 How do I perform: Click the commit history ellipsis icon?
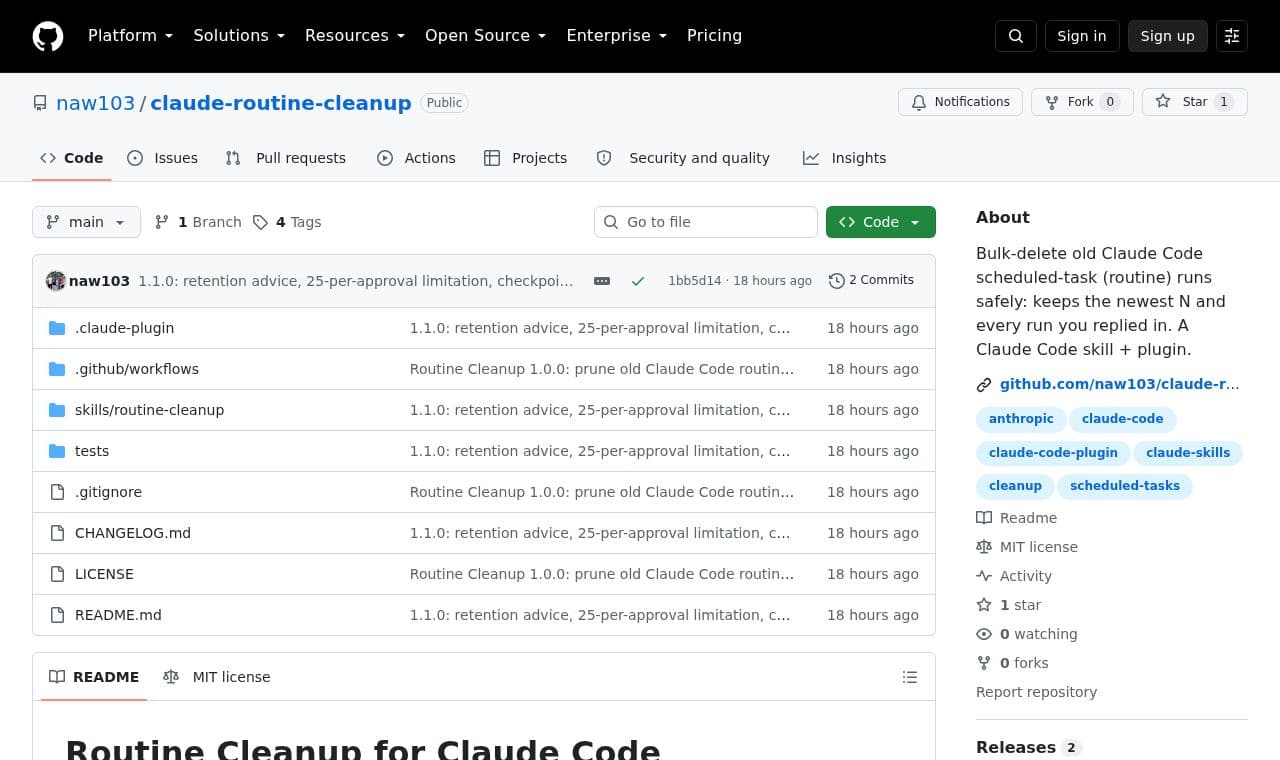click(602, 281)
